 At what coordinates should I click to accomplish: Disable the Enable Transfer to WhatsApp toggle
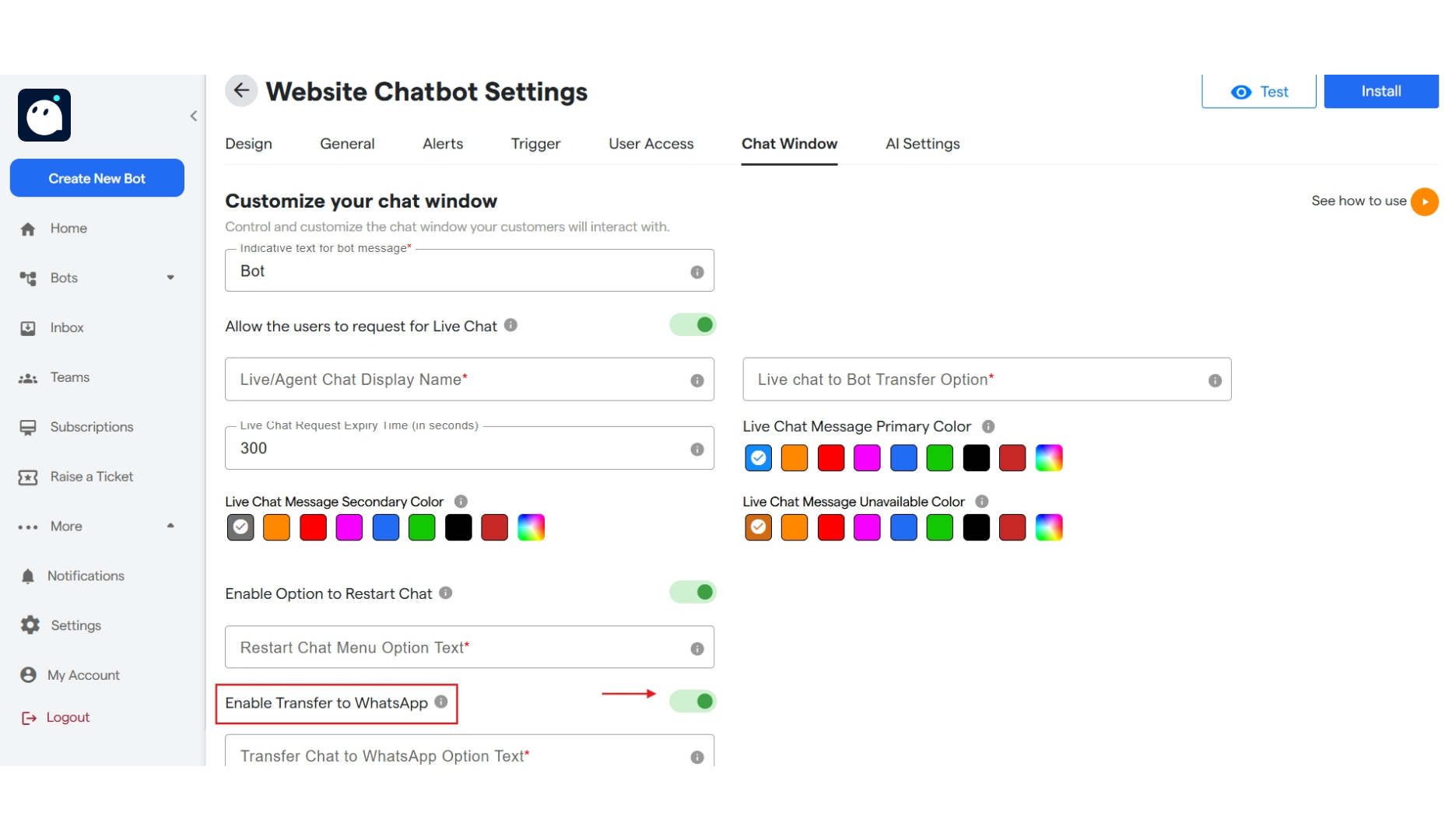point(693,701)
